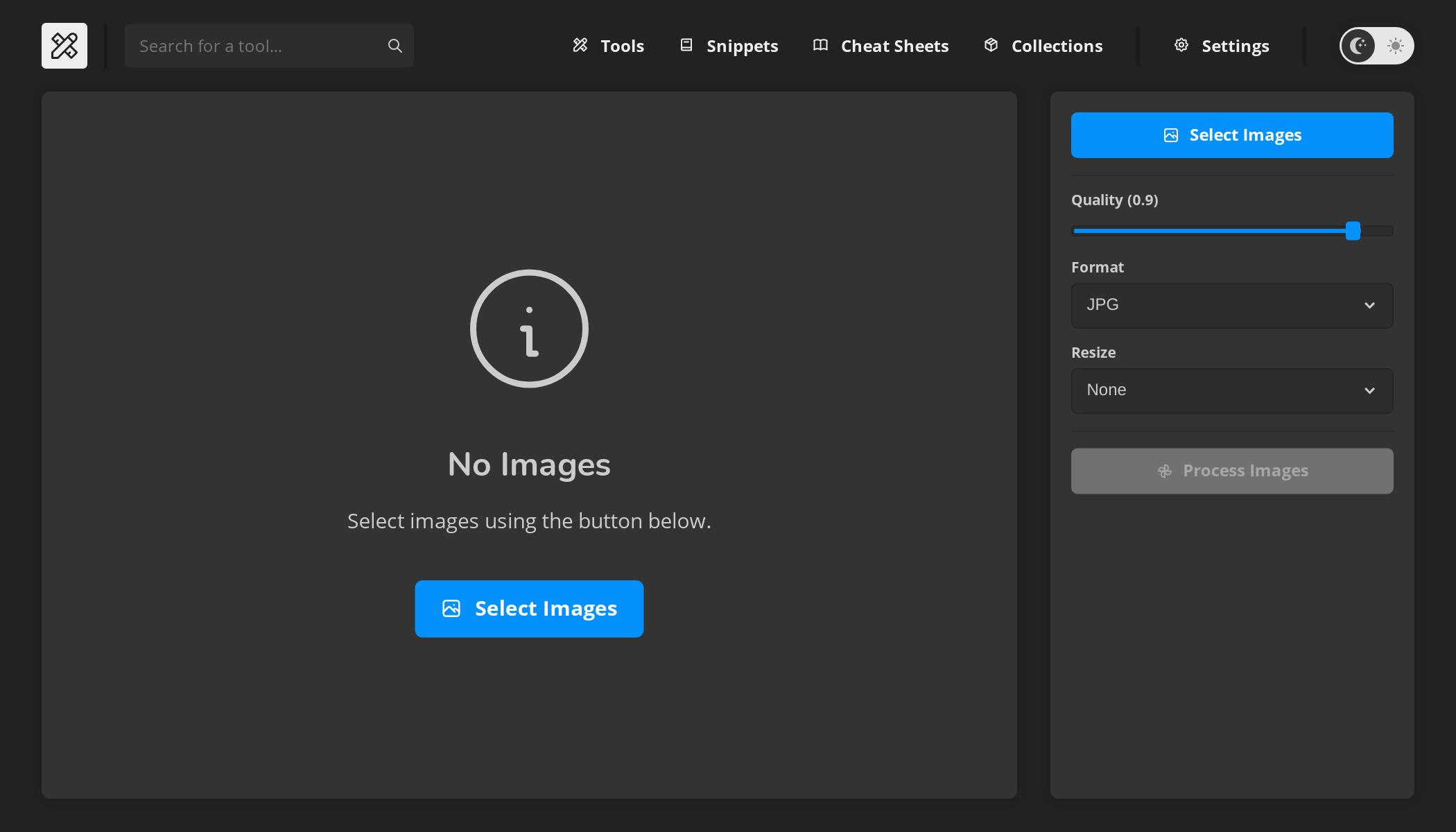Screen dimensions: 1456x832
Task: Click the Quality slider handle
Action: tap(1353, 231)
